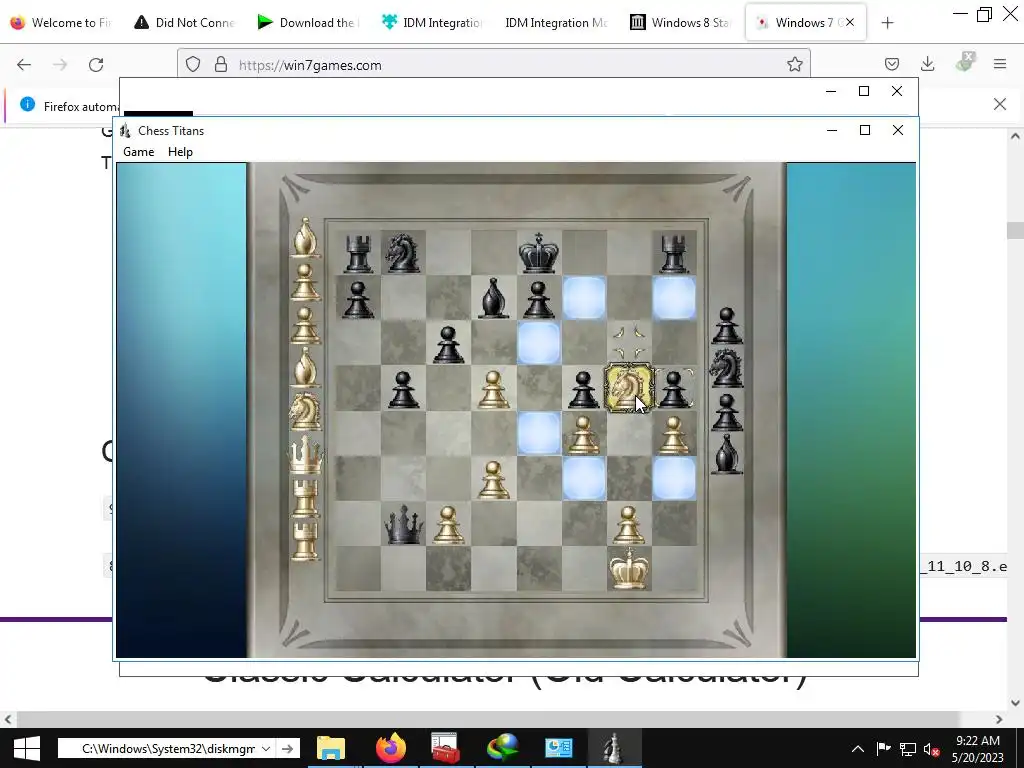Open File Explorer from the taskbar
Screen dimensions: 1024x768
click(x=330, y=748)
